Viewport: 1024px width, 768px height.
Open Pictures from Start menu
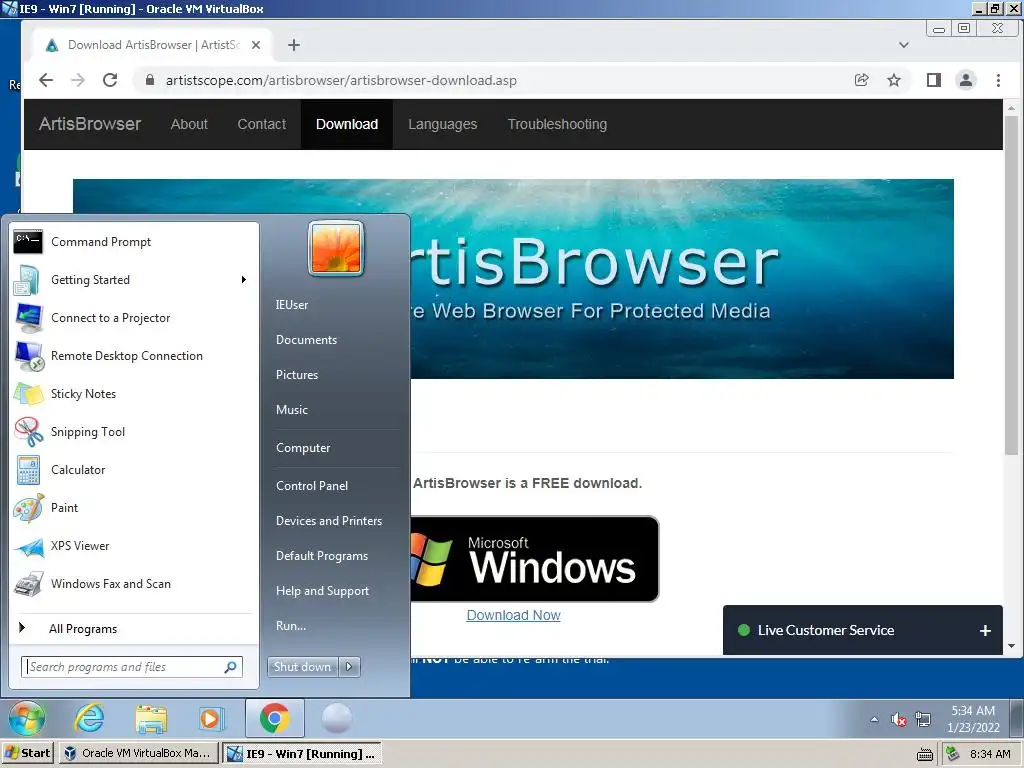coord(296,375)
